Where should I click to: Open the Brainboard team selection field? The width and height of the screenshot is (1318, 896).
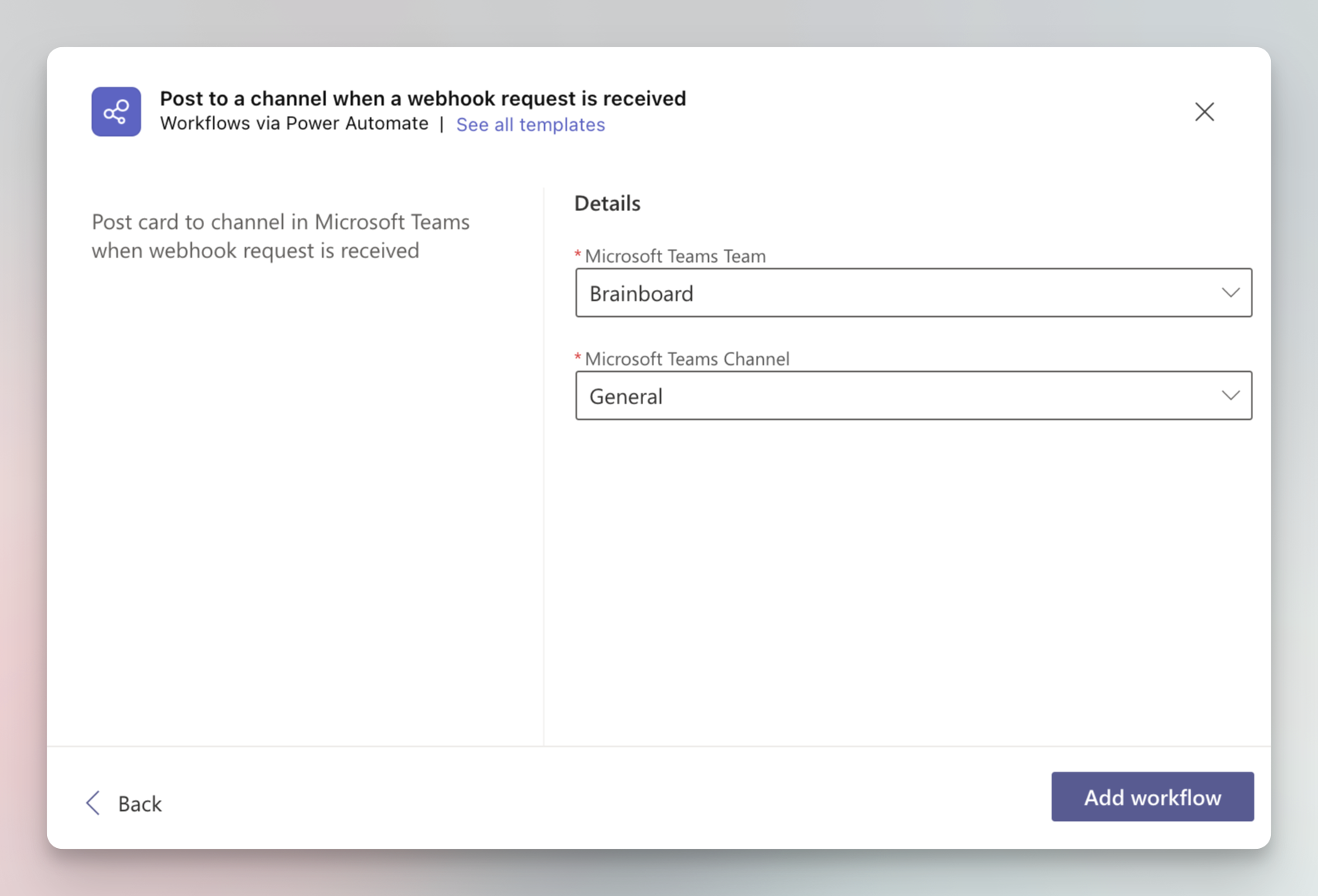889,293
